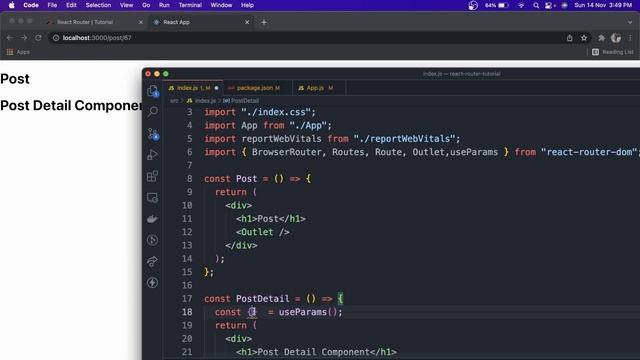Open the Source Control view in VS Code
640x360 pixels.
coord(153,133)
